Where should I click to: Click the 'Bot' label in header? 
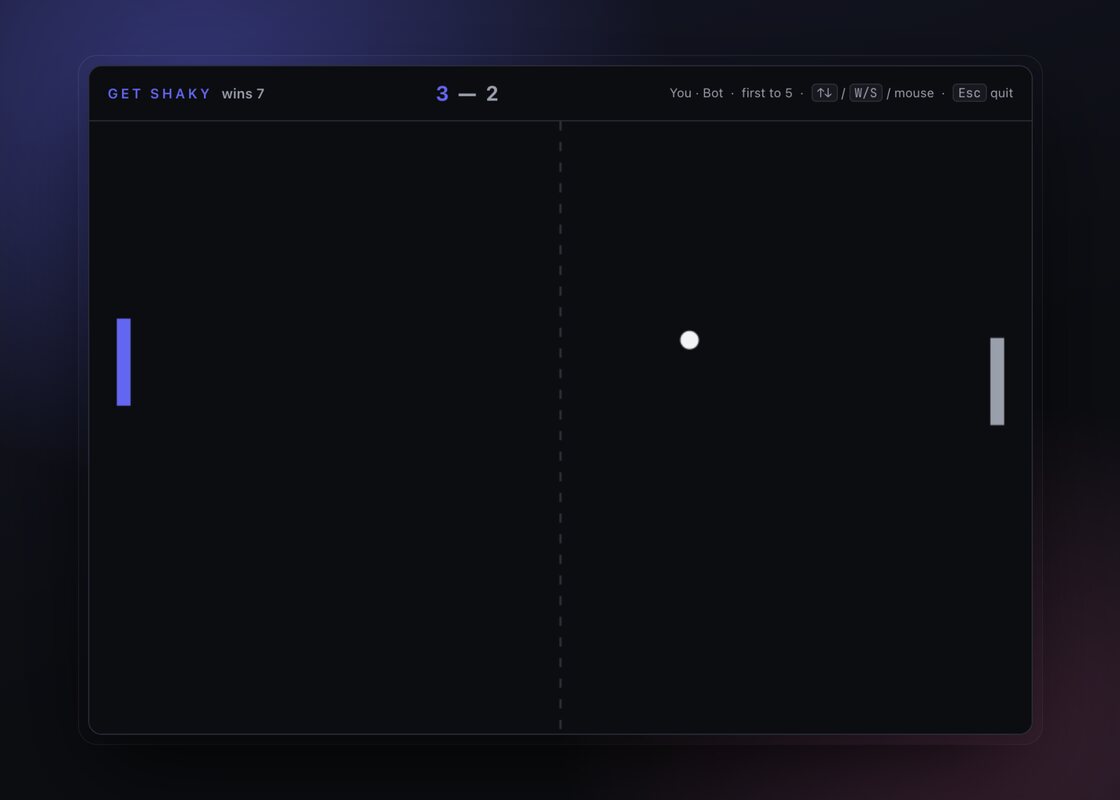(713, 93)
